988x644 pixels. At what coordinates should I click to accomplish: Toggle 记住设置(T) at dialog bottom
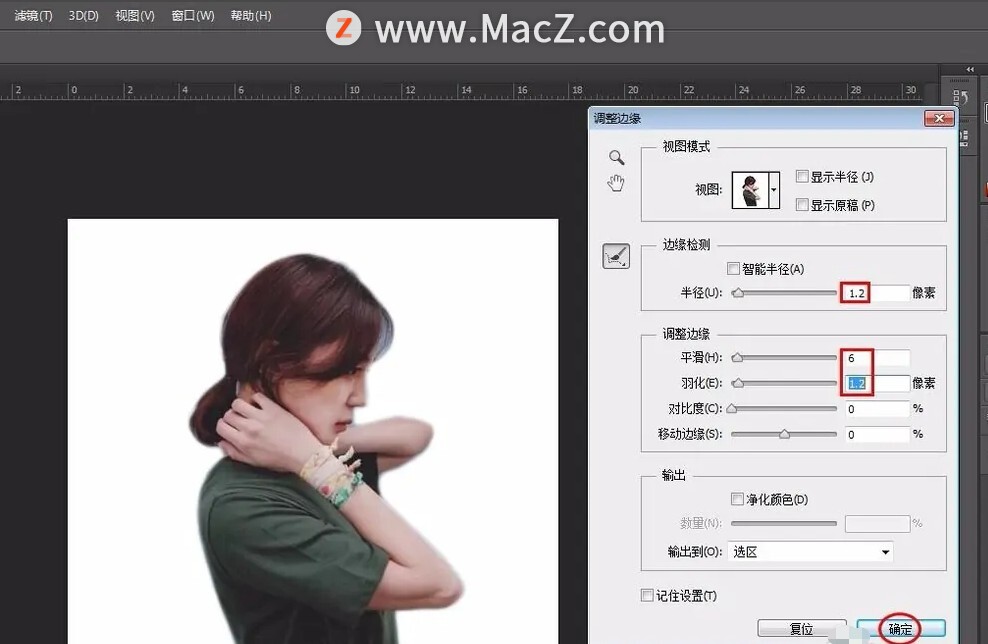pos(647,594)
